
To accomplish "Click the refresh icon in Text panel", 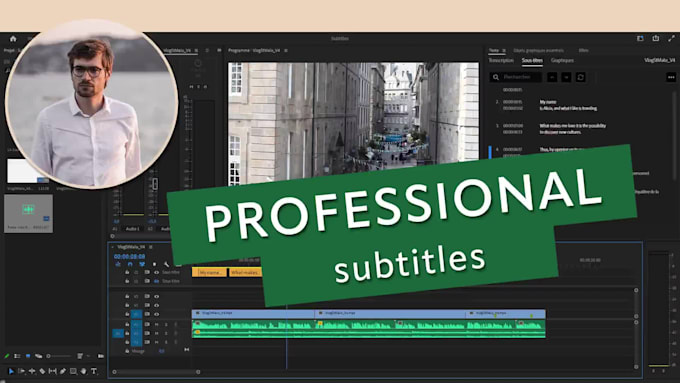I will [581, 77].
